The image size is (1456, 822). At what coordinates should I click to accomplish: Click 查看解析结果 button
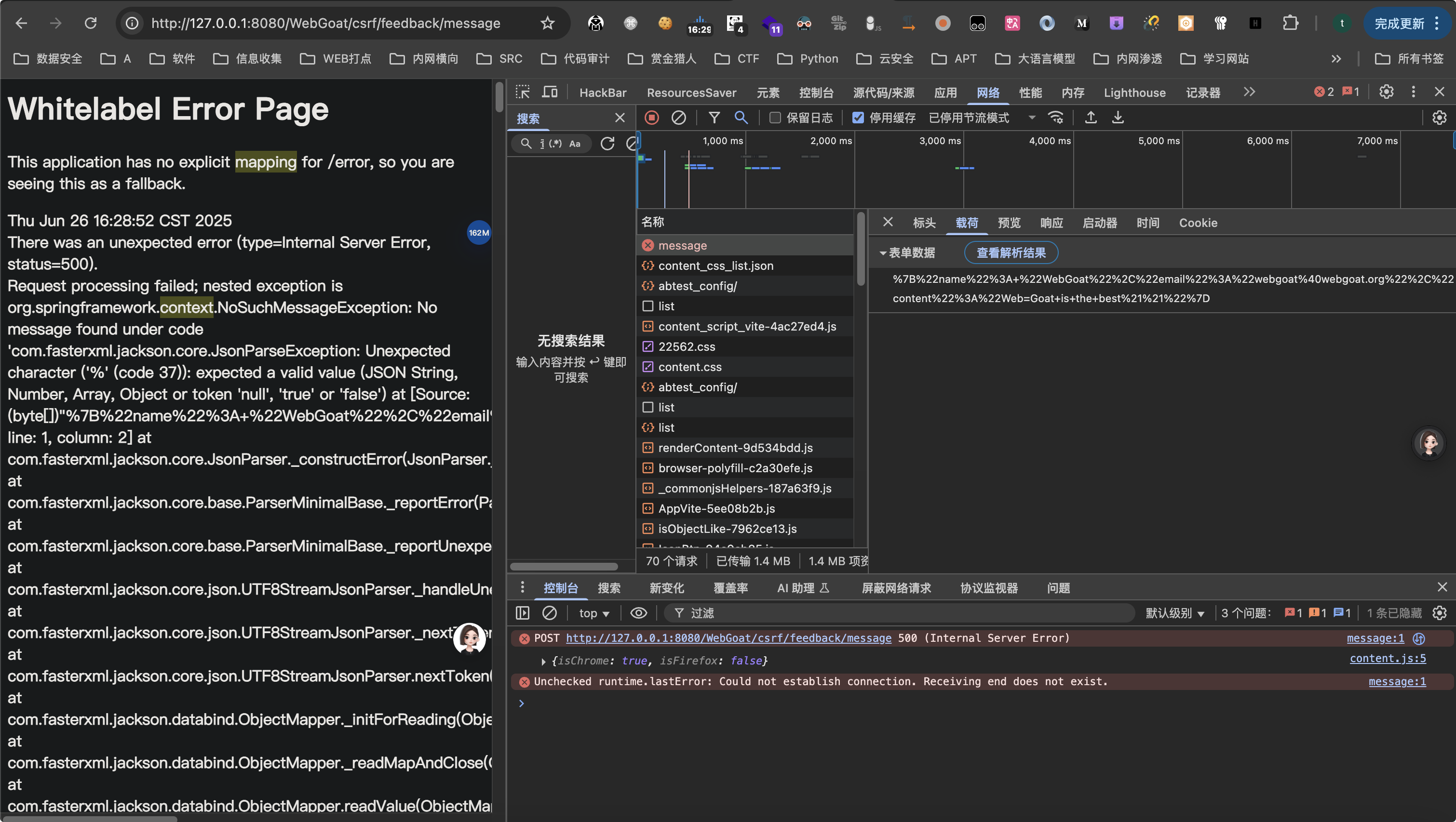1011,252
